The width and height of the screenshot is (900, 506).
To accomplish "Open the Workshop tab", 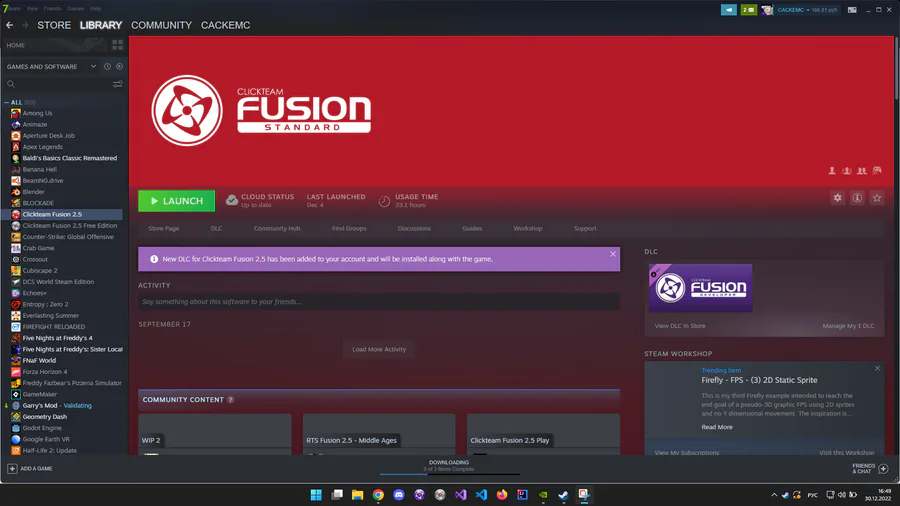I will [x=527, y=228].
